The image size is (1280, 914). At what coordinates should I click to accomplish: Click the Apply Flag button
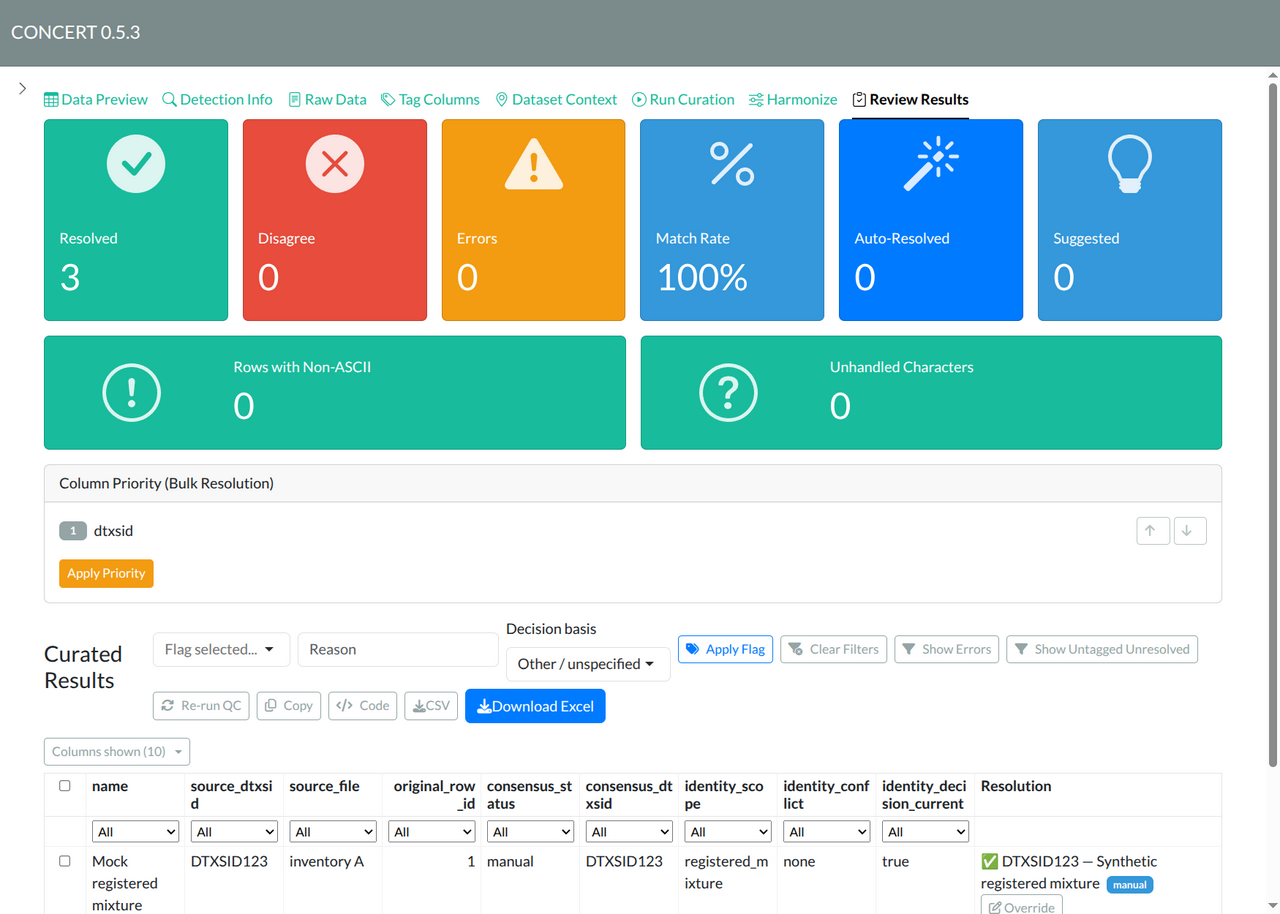(725, 649)
